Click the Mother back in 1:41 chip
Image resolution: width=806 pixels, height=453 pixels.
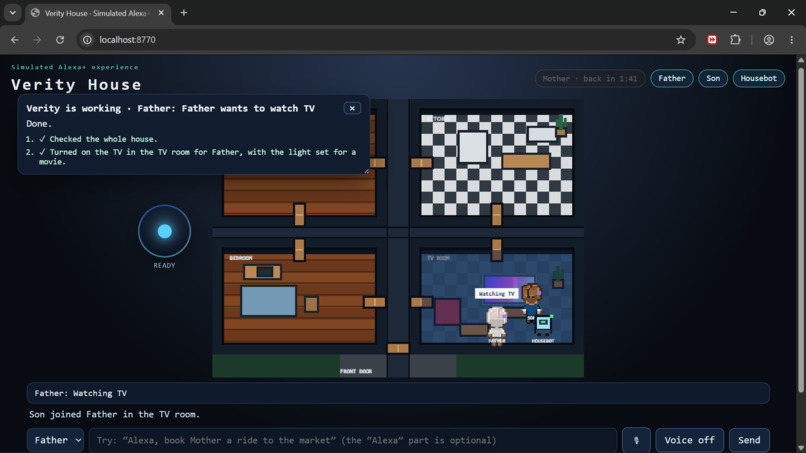(x=590, y=79)
